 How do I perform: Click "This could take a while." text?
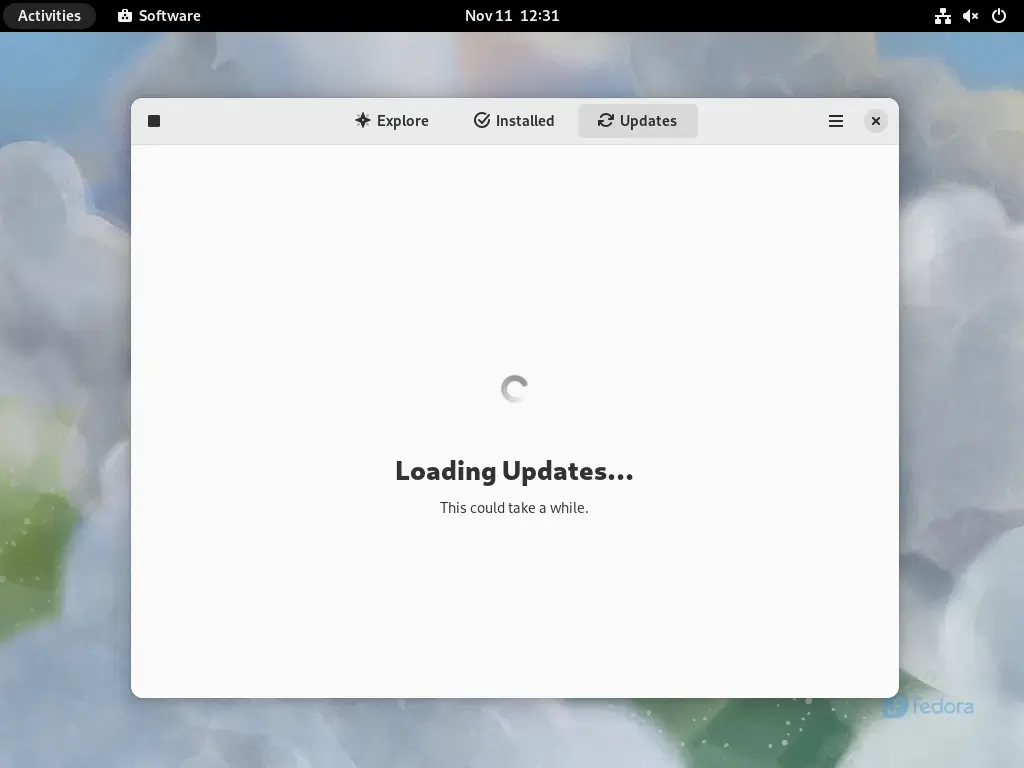tap(514, 507)
